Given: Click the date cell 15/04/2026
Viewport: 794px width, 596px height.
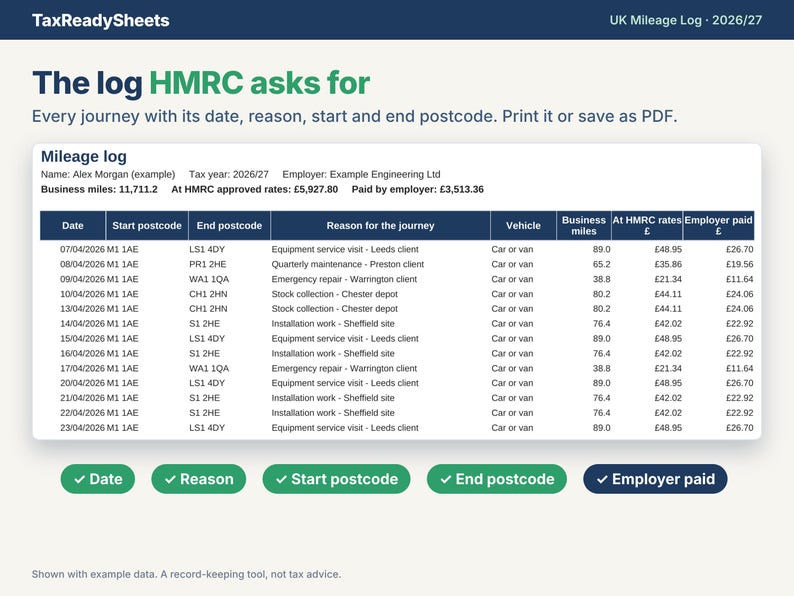Looking at the screenshot, I should coord(83,338).
